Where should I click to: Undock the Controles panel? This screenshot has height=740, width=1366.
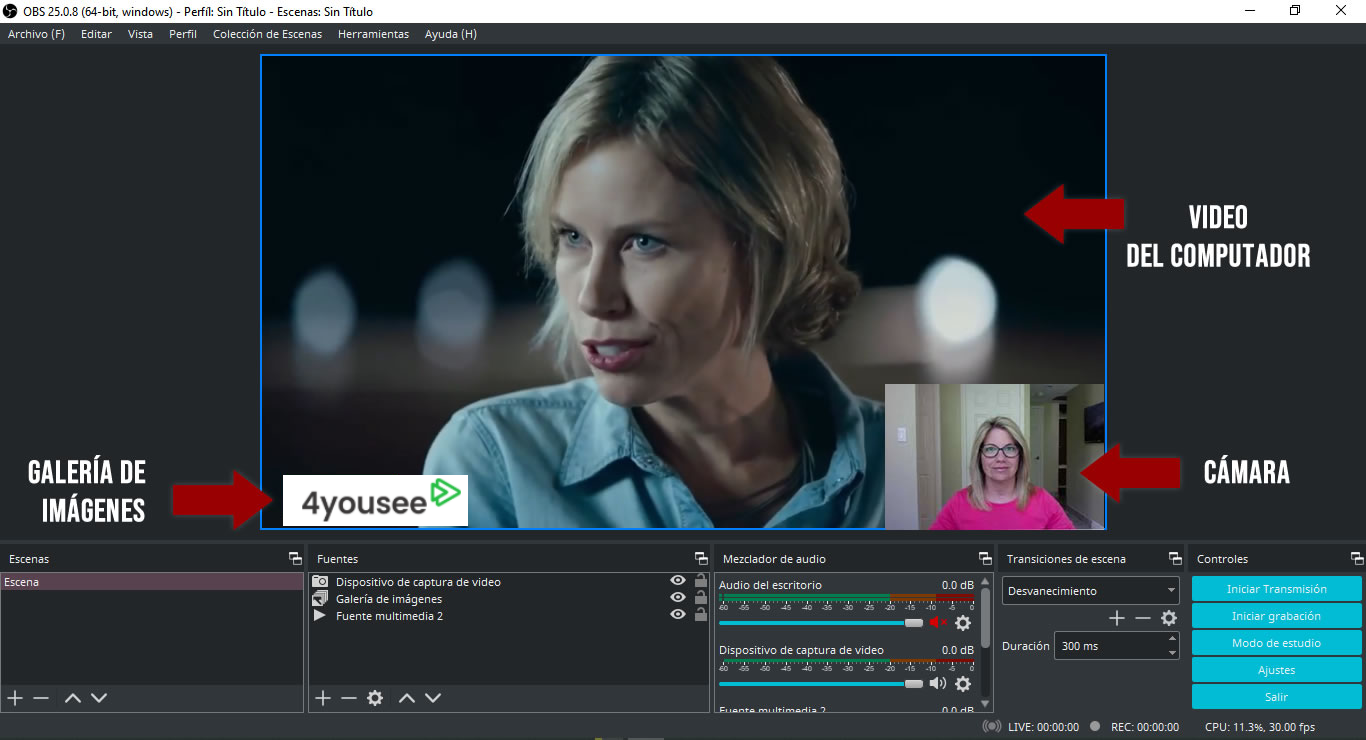pos(1357,559)
